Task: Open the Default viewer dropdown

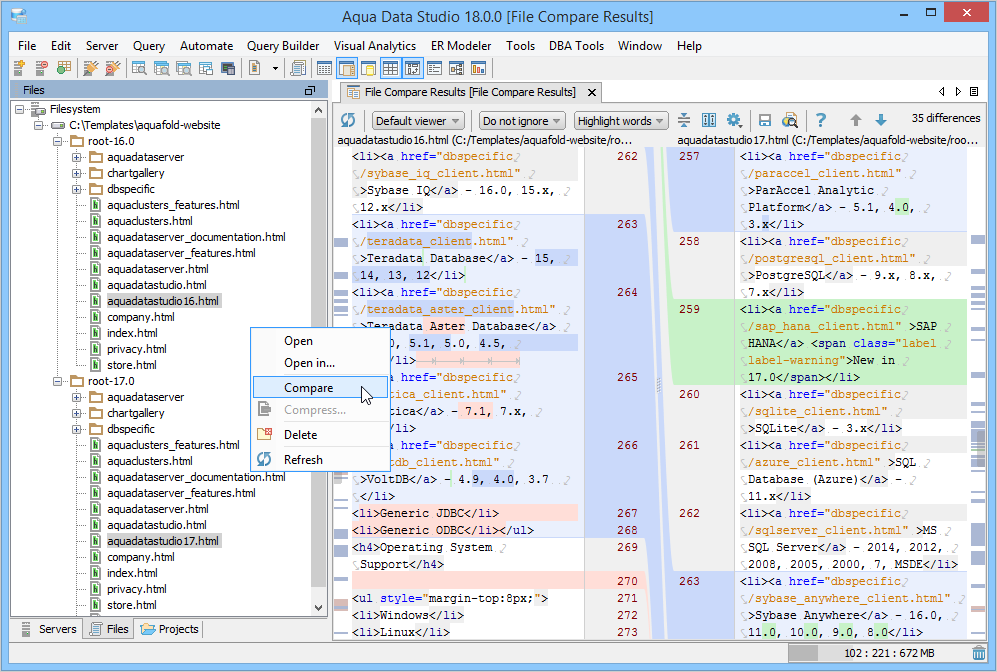Action: point(417,121)
